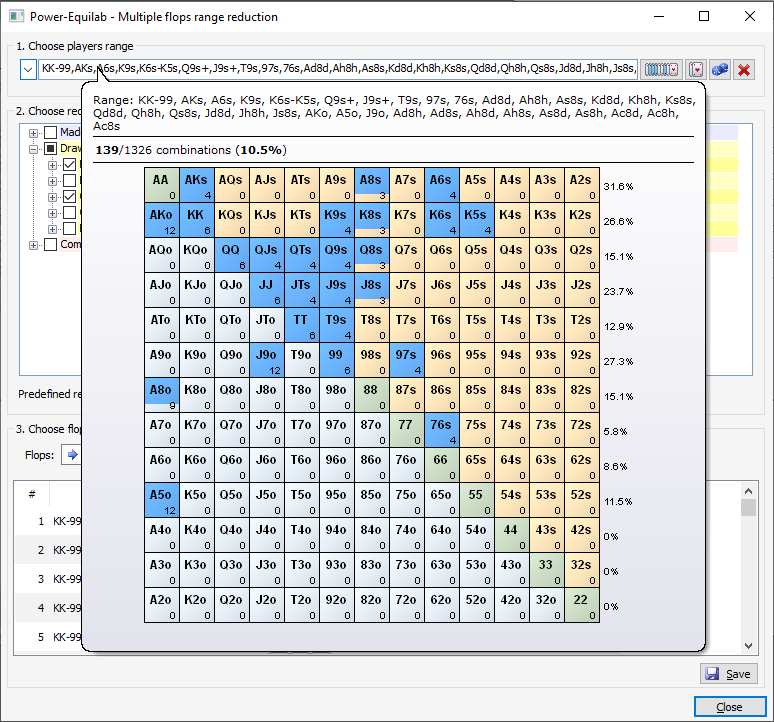Select flop row number 4
Image resolution: width=774 pixels, height=722 pixels.
[48, 608]
